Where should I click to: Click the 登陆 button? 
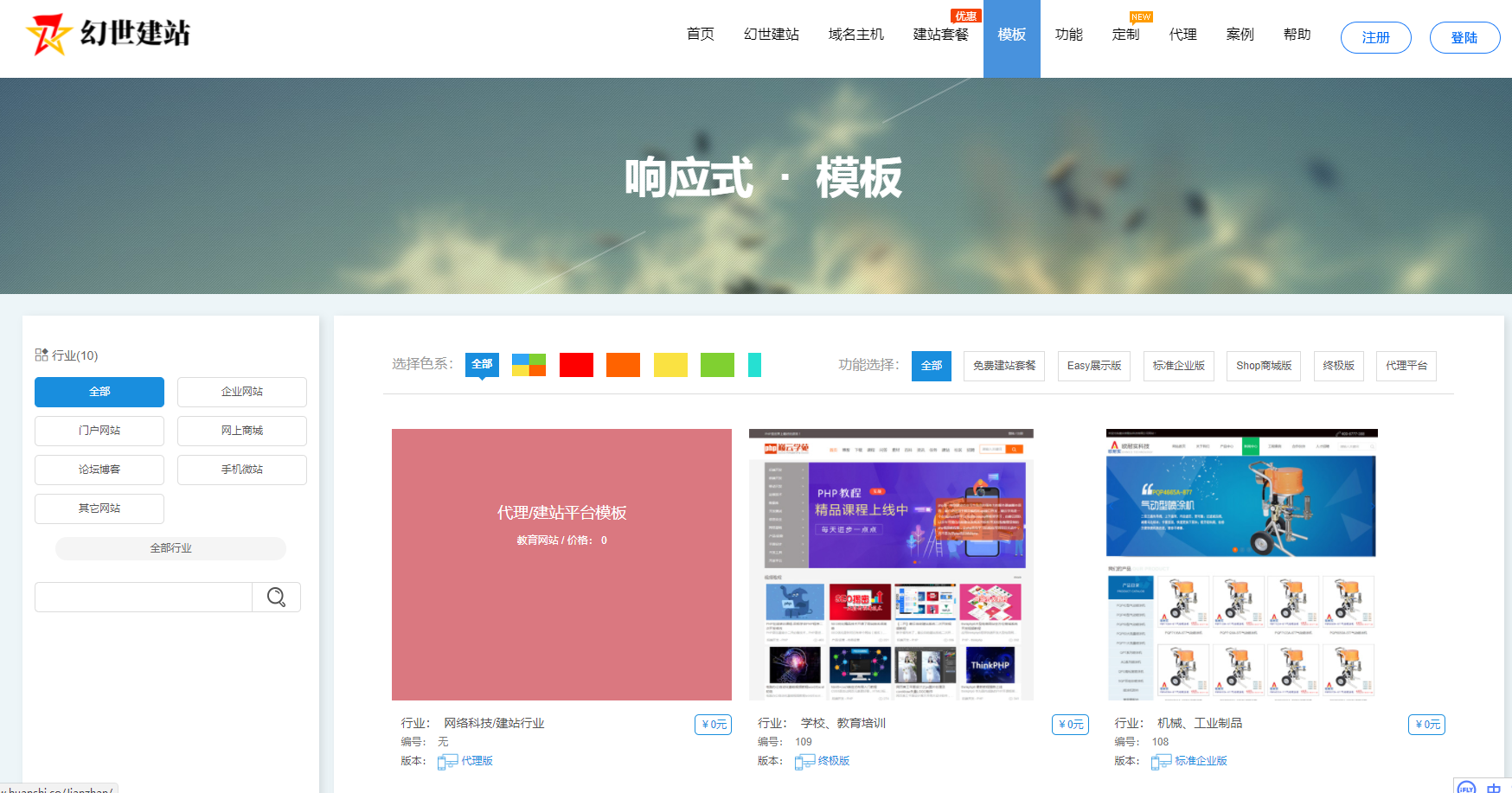click(x=1464, y=37)
